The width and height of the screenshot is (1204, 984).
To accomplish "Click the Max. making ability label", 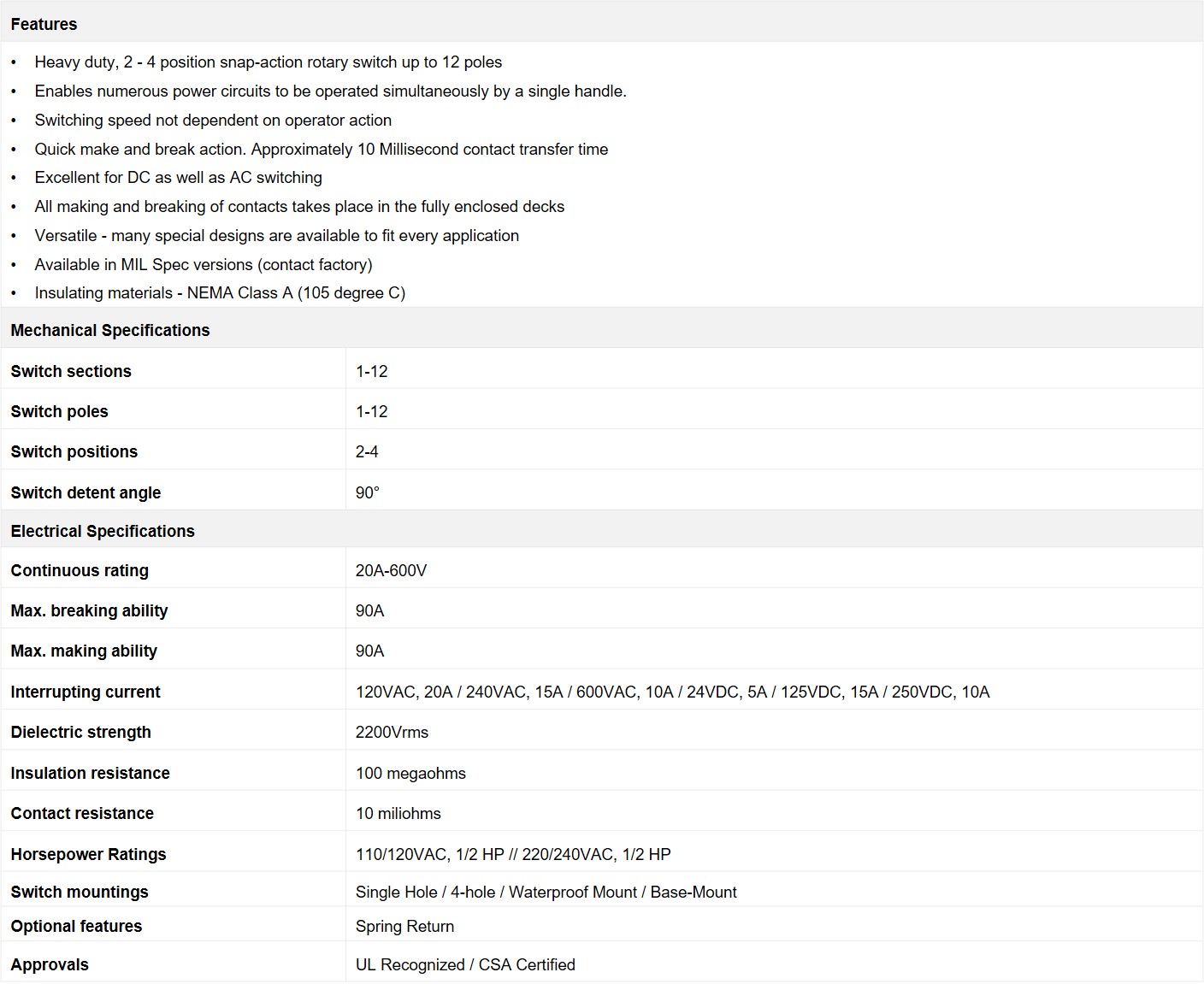I will click(84, 651).
